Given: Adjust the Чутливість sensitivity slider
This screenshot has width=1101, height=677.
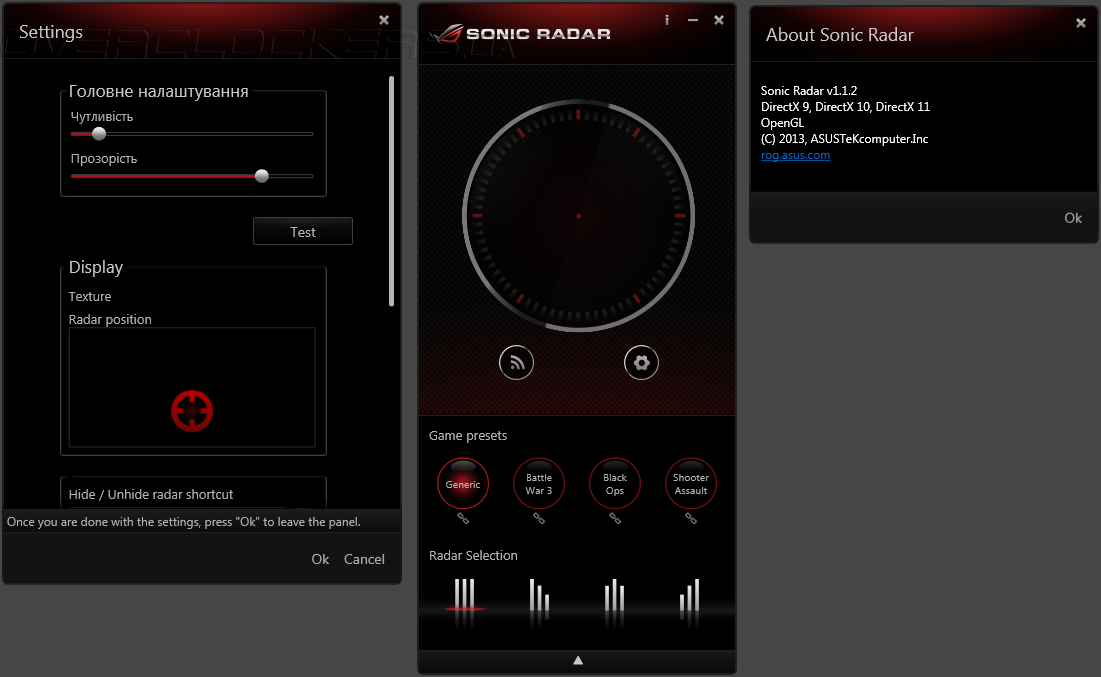Looking at the screenshot, I should (x=192, y=133).
